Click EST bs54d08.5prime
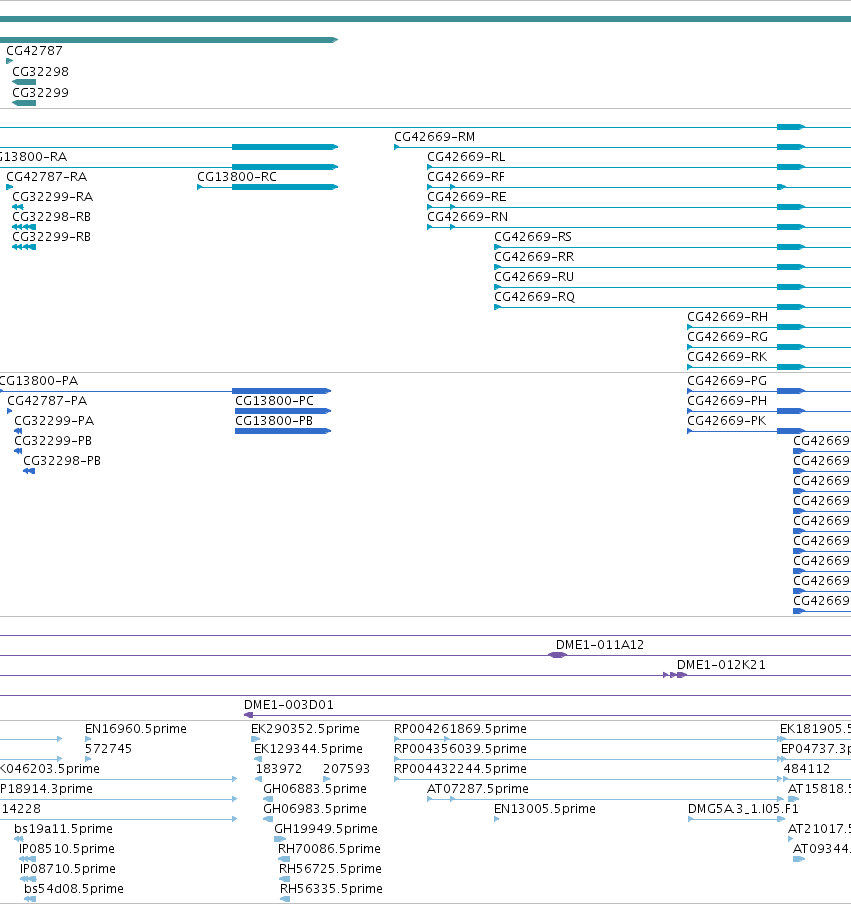Image resolution: width=851 pixels, height=904 pixels. tap(74, 888)
